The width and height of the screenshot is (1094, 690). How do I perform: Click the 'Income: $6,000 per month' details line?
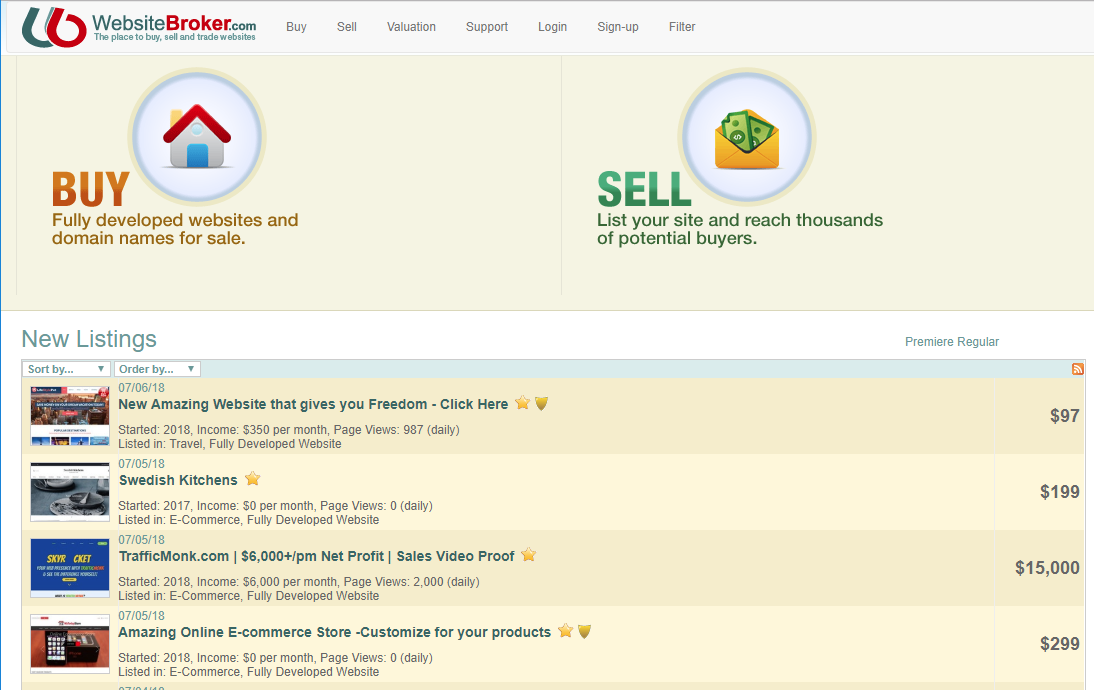tap(299, 582)
